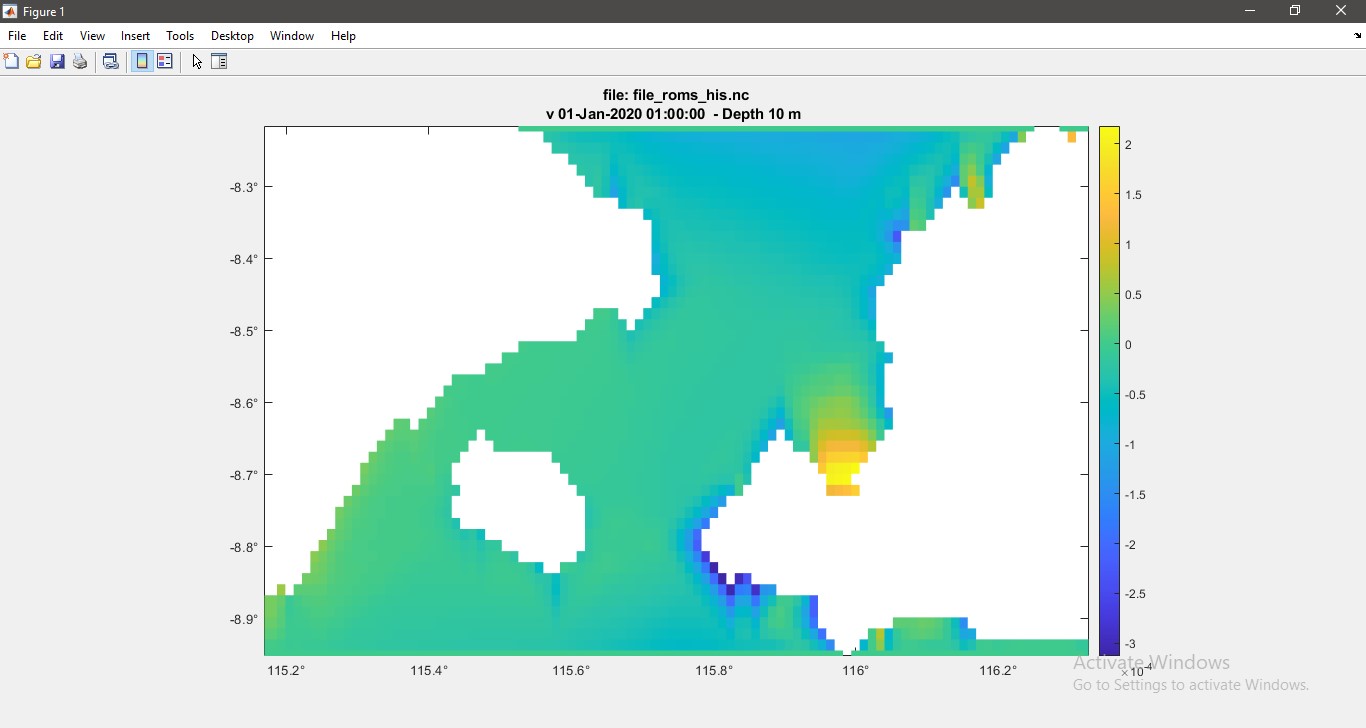Image resolution: width=1366 pixels, height=728 pixels.
Task: Print the figure with the printer icon
Action: pos(81,62)
